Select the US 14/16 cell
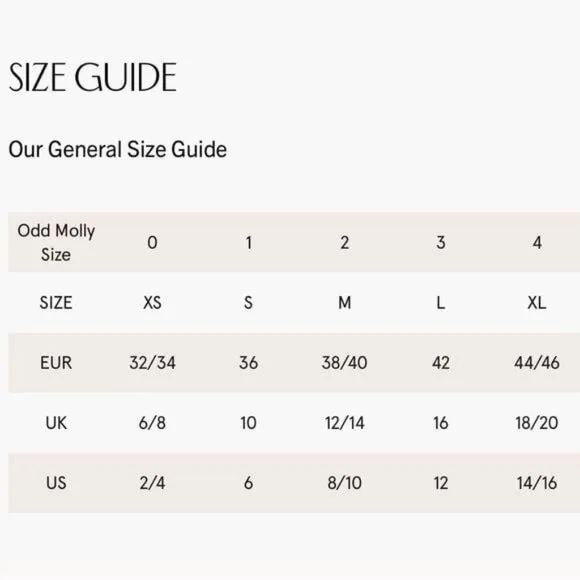Screen dimensions: 580x580 (537, 483)
